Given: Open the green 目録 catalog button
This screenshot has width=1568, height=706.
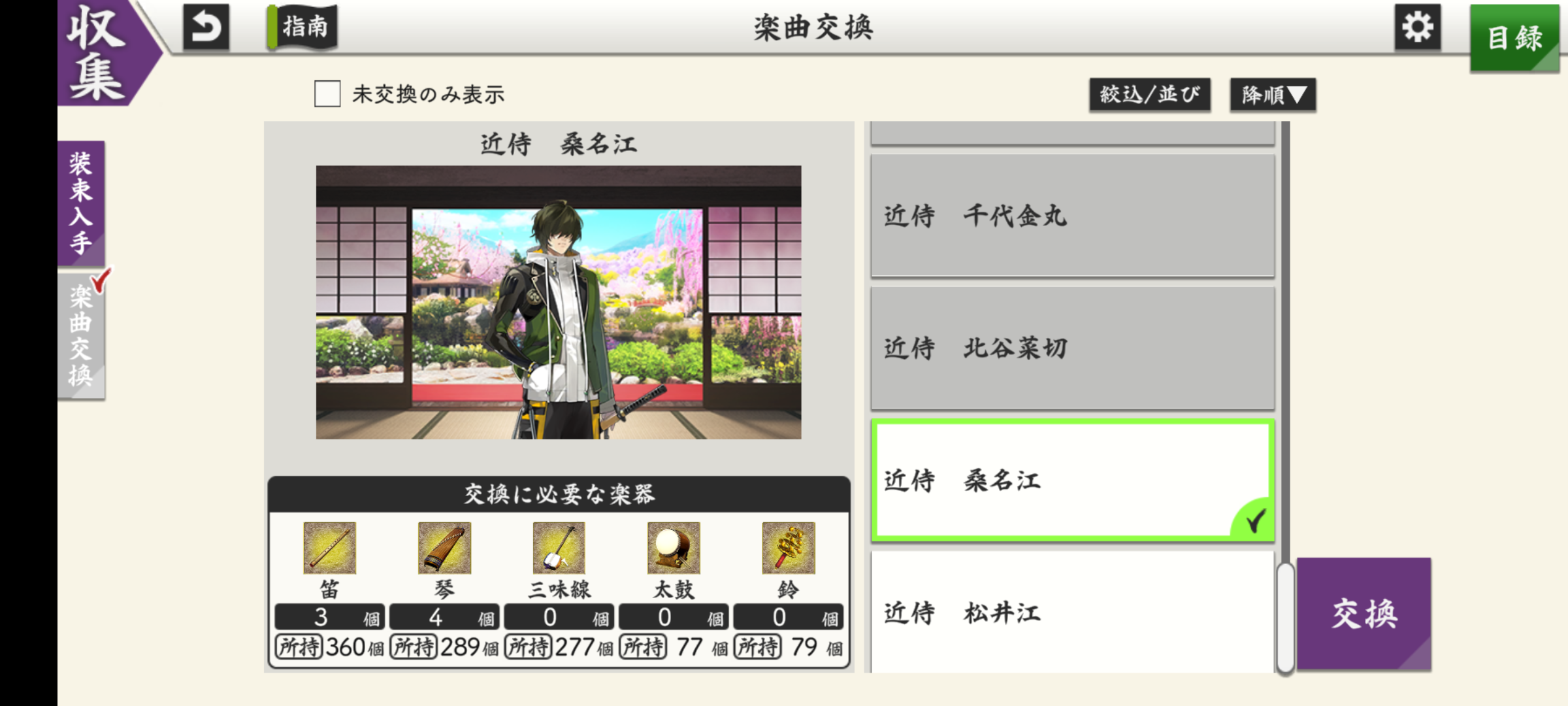Looking at the screenshot, I should [1514, 38].
